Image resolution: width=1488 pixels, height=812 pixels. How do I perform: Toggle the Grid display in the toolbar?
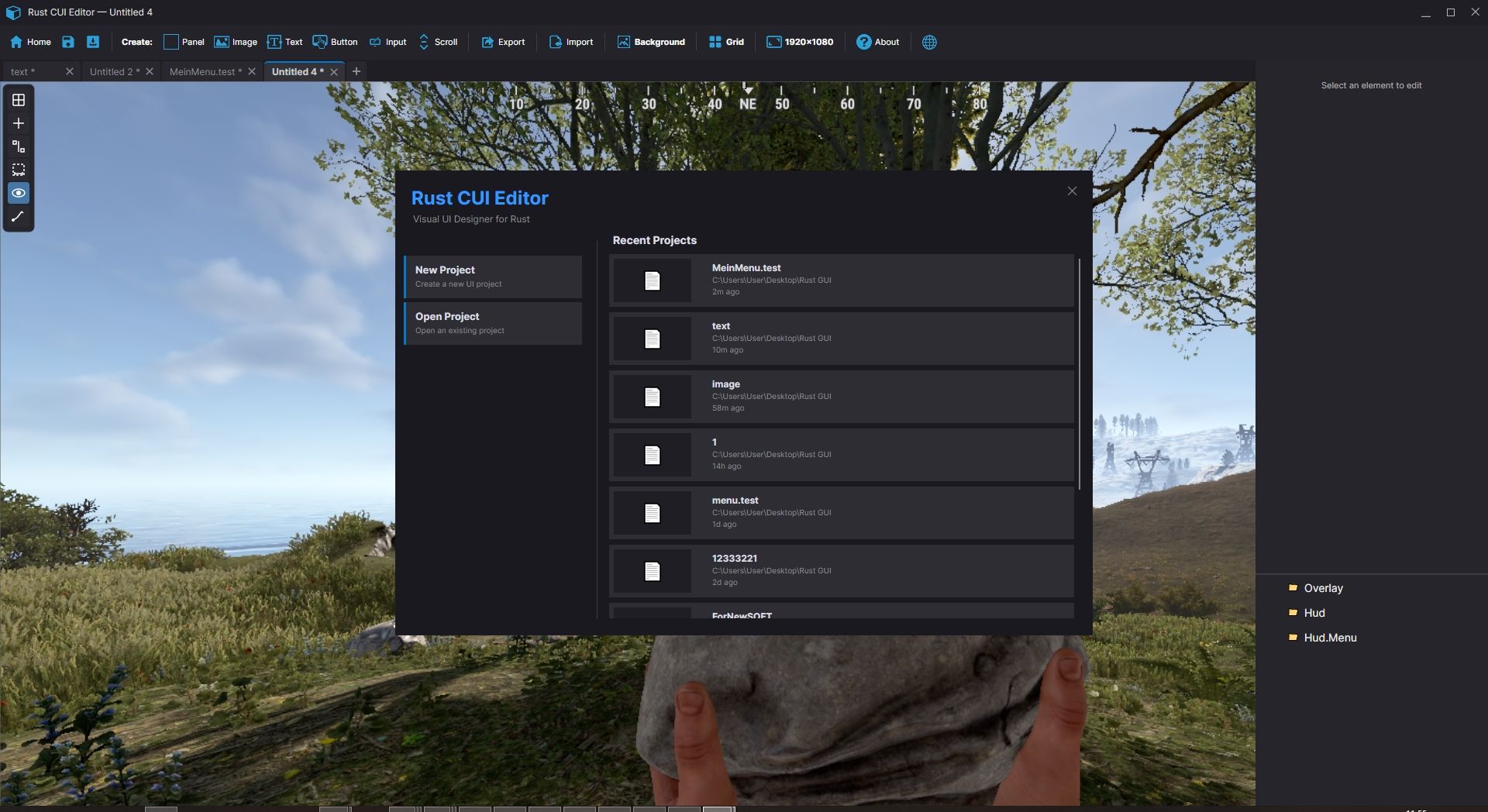tap(726, 42)
